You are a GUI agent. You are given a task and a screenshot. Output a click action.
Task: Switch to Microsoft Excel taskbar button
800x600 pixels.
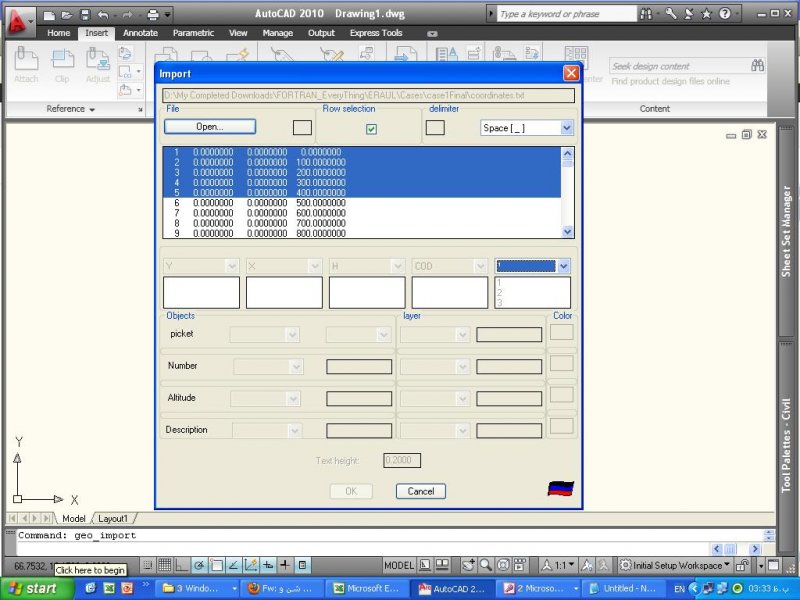[x=366, y=588]
